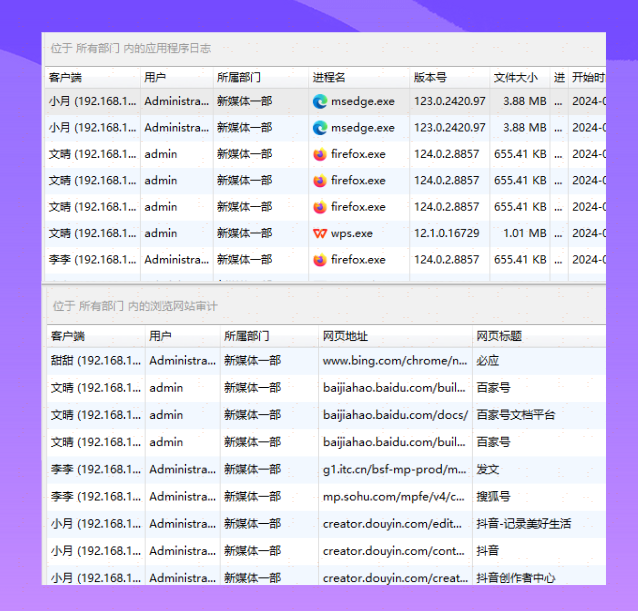Click the 开始时 column header in application log
This screenshot has height=611, width=638.
(588, 77)
